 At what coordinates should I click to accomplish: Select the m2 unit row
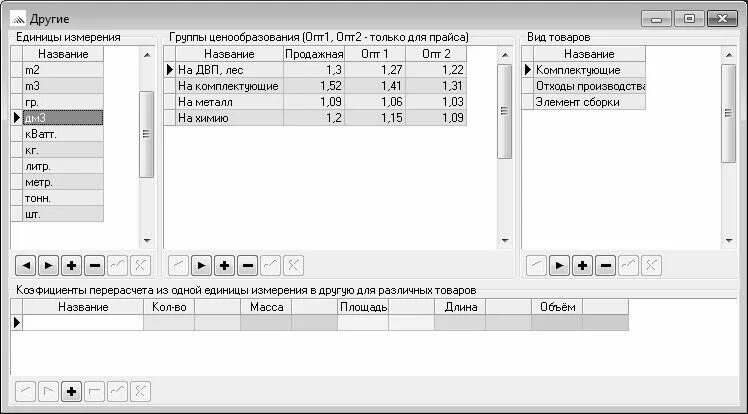[63, 70]
